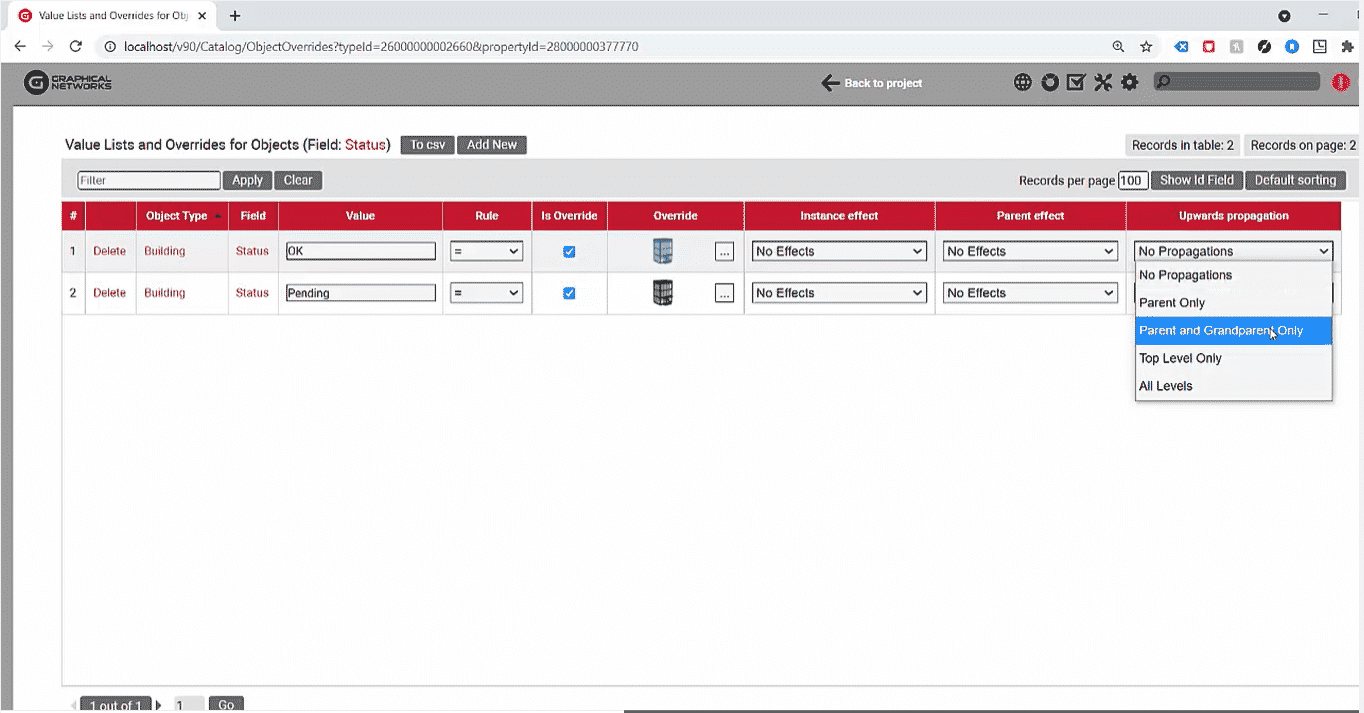This screenshot has width=1364, height=713.
Task: Open the browser zoom icon in address bar
Action: pos(1119,46)
